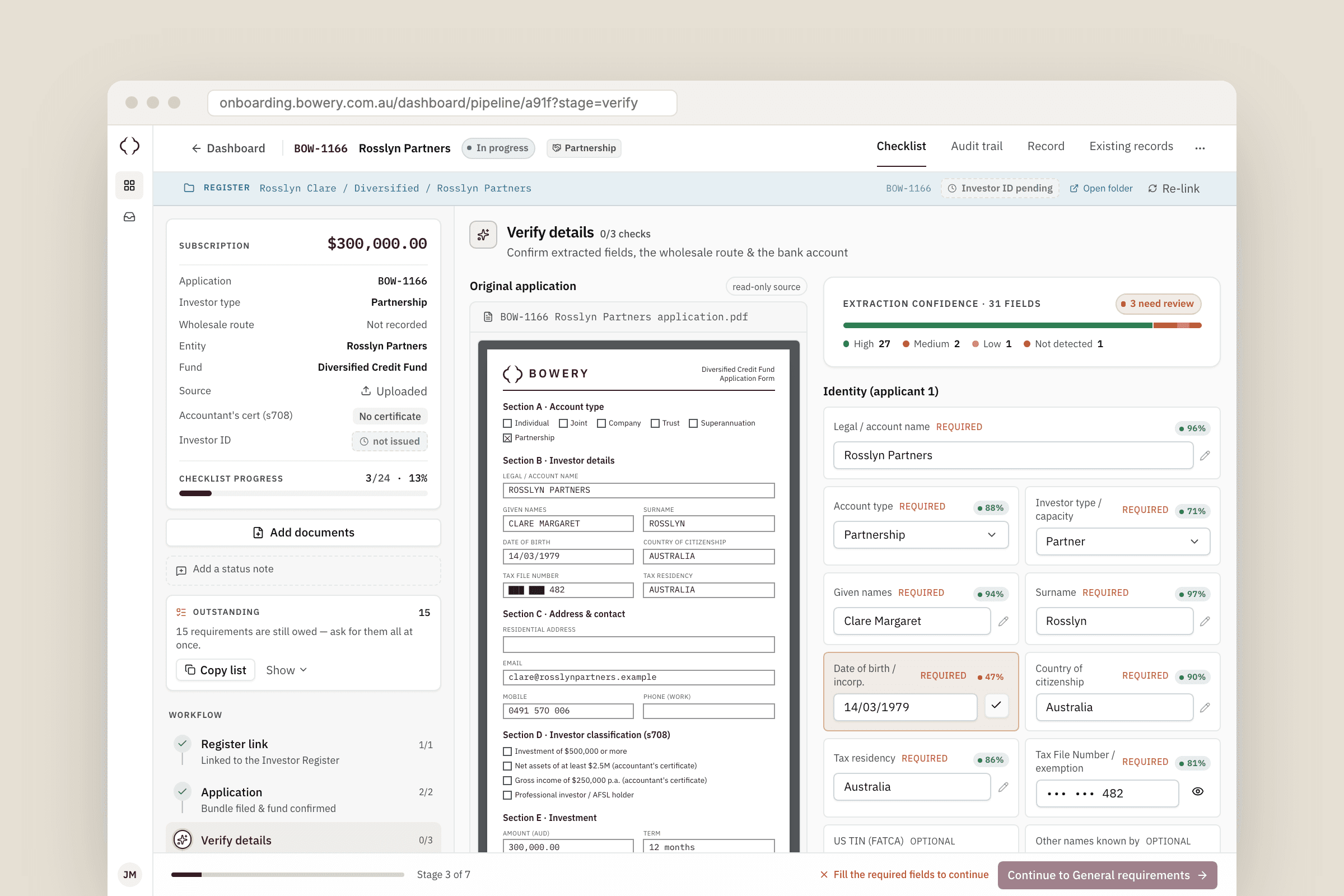The width and height of the screenshot is (1344, 896).
Task: Click the 3 need review badge
Action: pos(1158,304)
